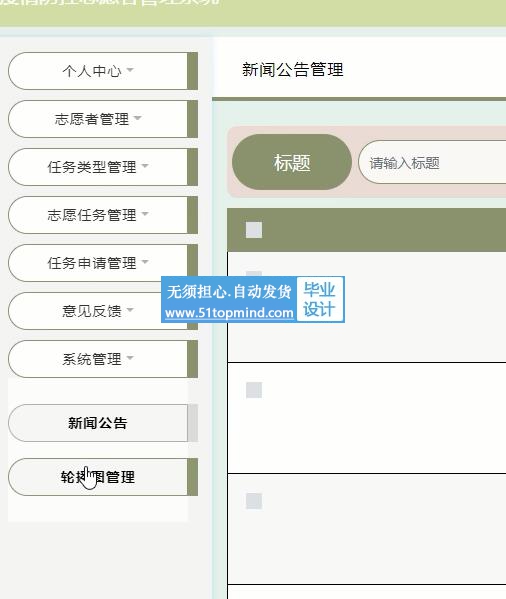The width and height of the screenshot is (506, 599).
Task: Click the olive side bar of 轮播图管理
Action: (x=192, y=477)
